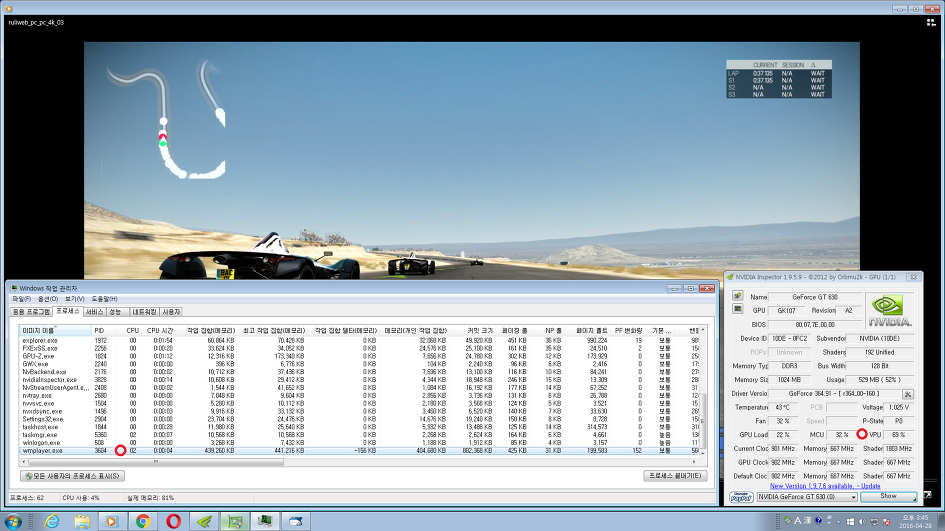Click the Donate PayPal icon in NVIDIA Inspector

click(x=741, y=497)
